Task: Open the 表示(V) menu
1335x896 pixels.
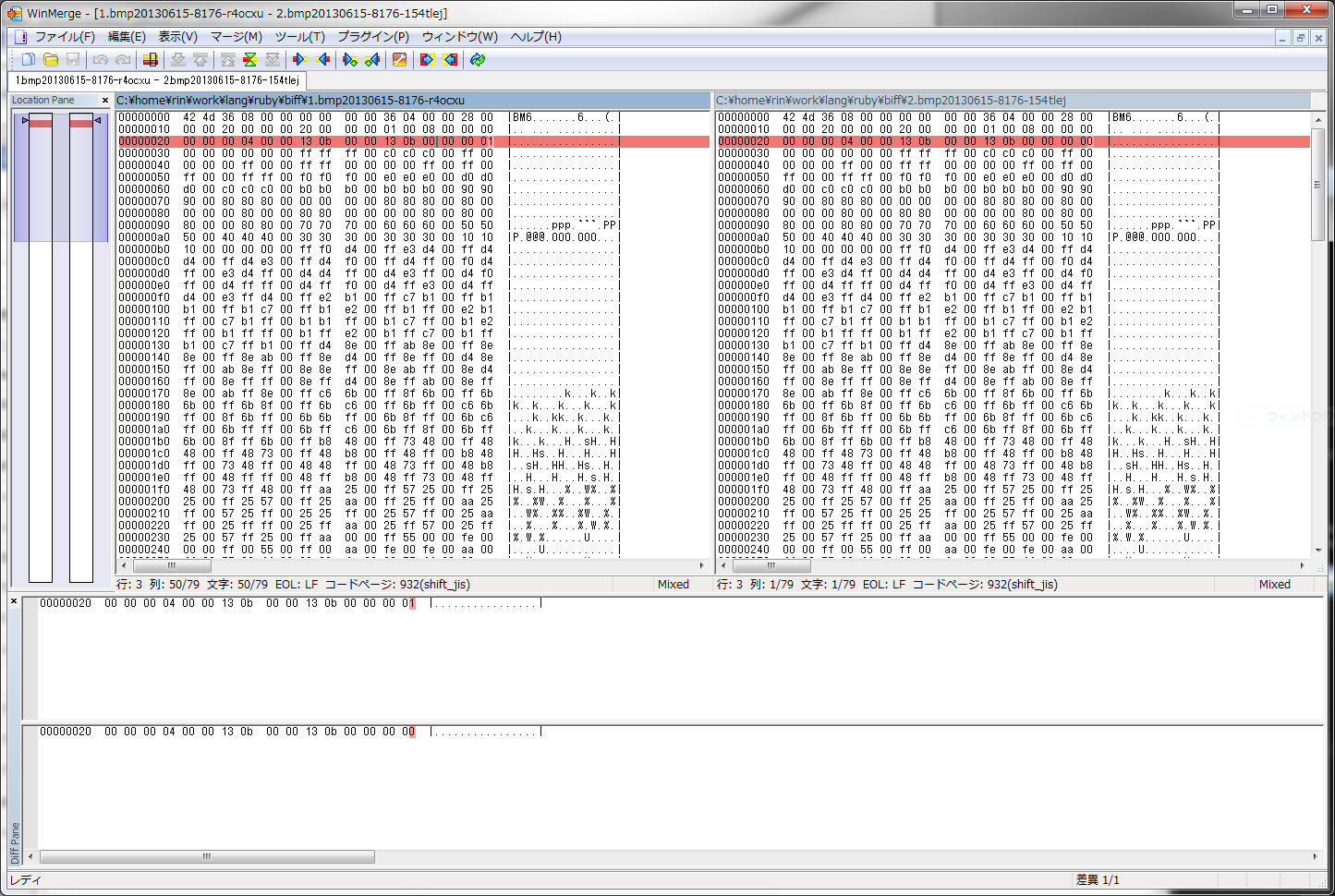Action: point(178,37)
